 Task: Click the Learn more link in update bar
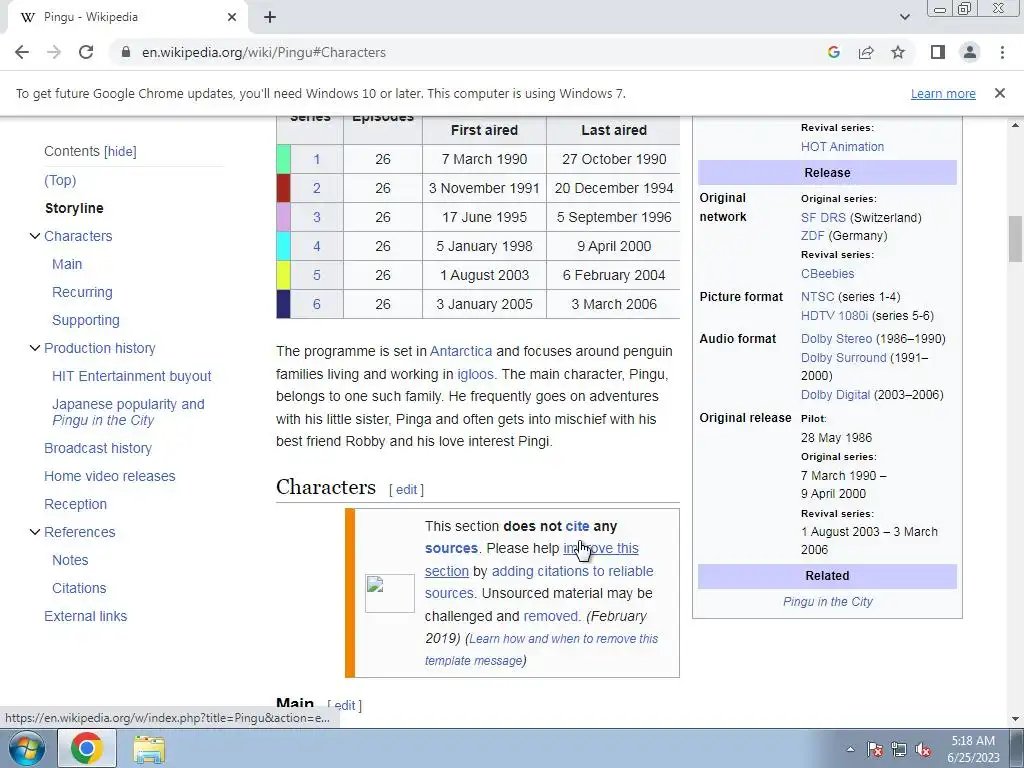tap(943, 93)
